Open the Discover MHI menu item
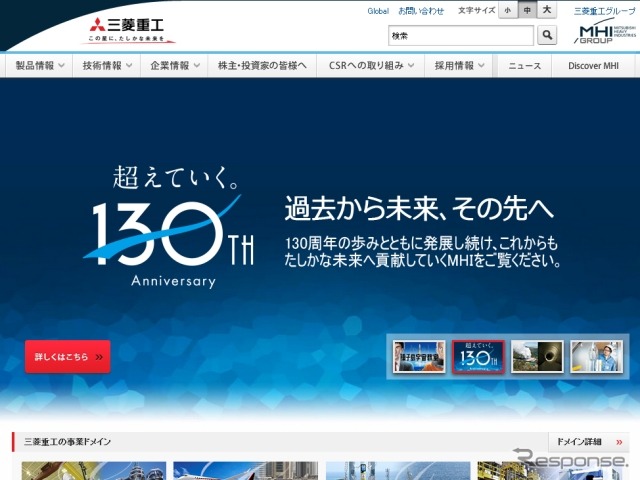Viewport: 640px width, 480px height. pos(596,65)
